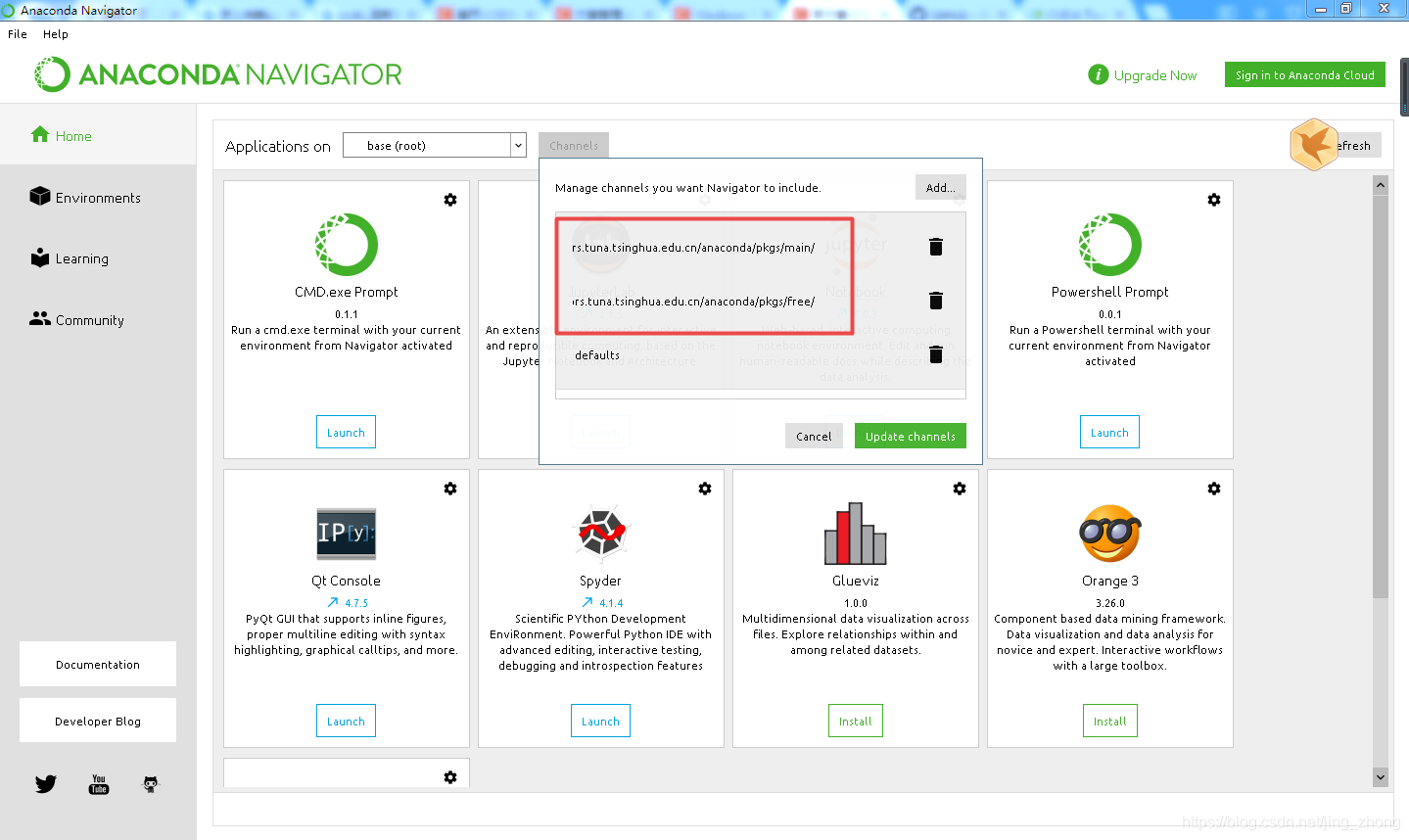Click Add... to add a channel
The width and height of the screenshot is (1409, 840).
tap(941, 188)
